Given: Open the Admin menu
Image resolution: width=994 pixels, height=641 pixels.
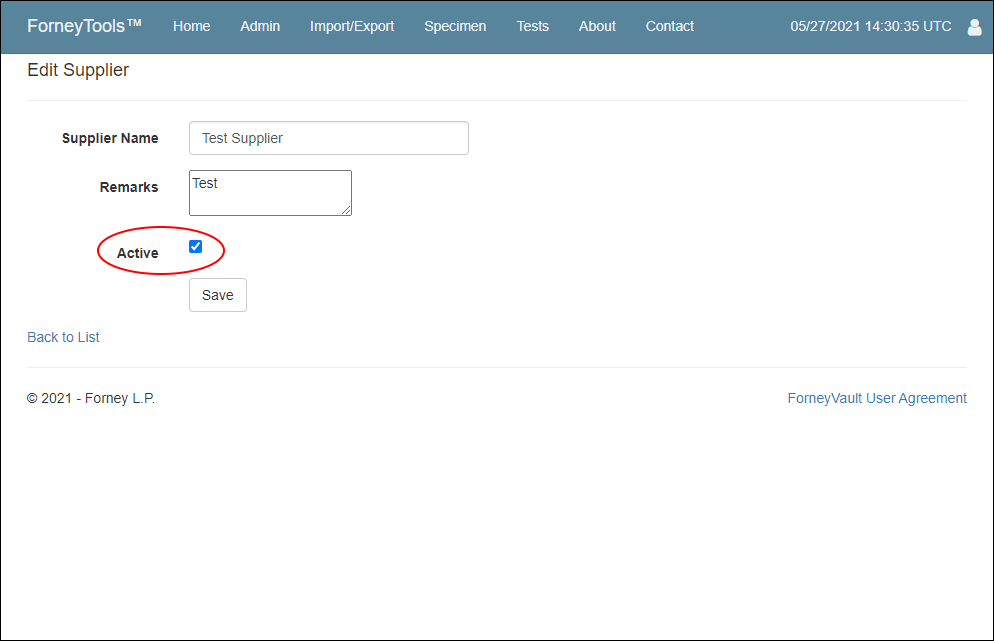Looking at the screenshot, I should tap(260, 27).
